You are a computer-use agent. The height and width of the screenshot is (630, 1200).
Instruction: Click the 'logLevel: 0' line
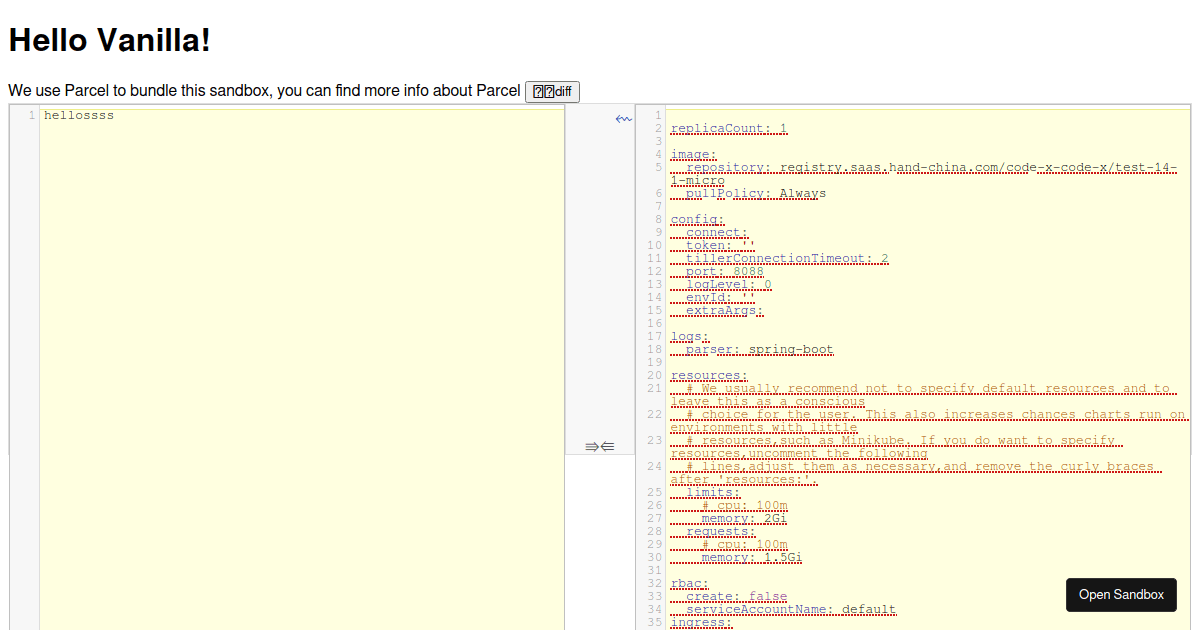pos(729,284)
